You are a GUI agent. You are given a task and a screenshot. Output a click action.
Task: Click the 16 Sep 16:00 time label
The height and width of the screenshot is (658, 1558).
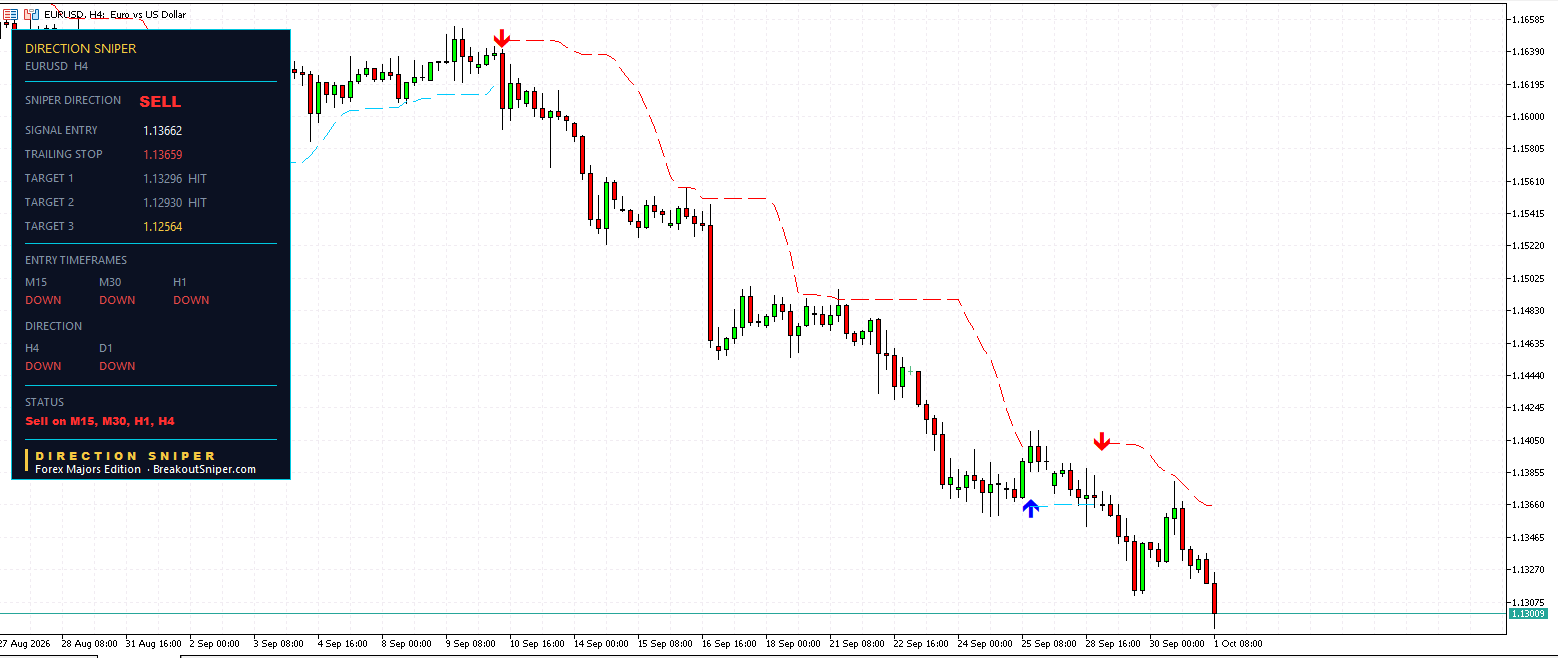(729, 643)
